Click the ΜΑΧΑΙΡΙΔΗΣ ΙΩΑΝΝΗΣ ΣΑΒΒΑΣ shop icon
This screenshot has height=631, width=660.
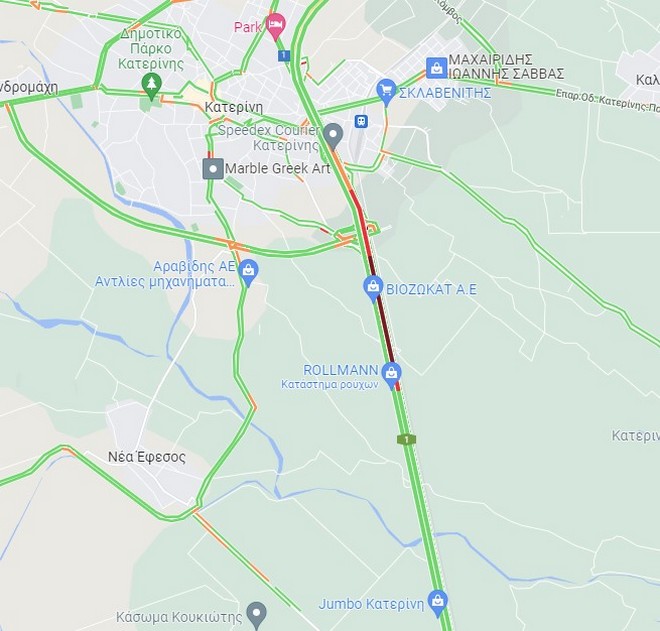(436, 68)
